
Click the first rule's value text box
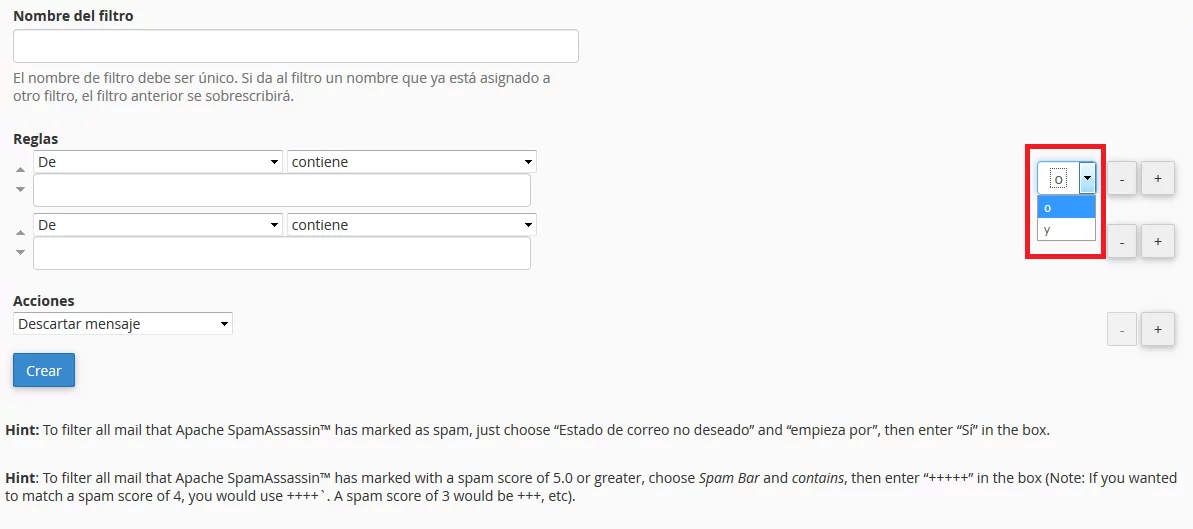point(282,190)
